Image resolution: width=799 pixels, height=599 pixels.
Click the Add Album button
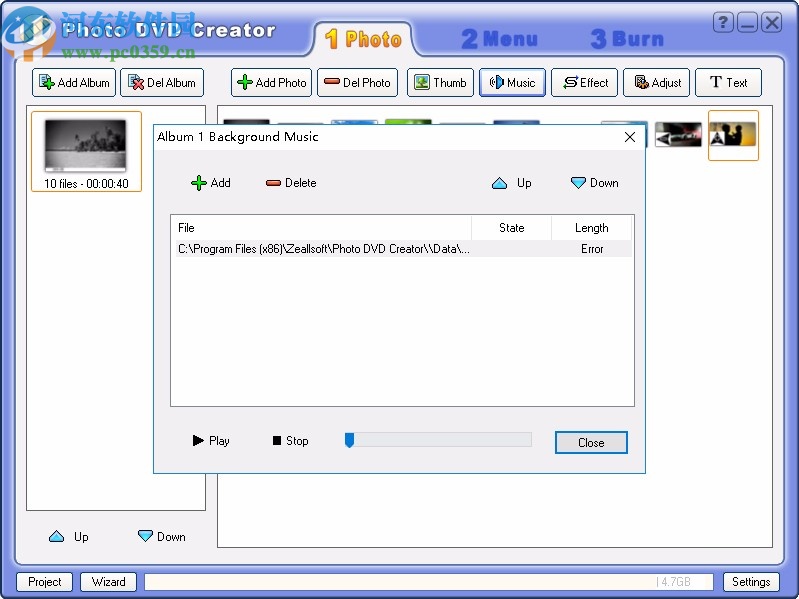74,83
